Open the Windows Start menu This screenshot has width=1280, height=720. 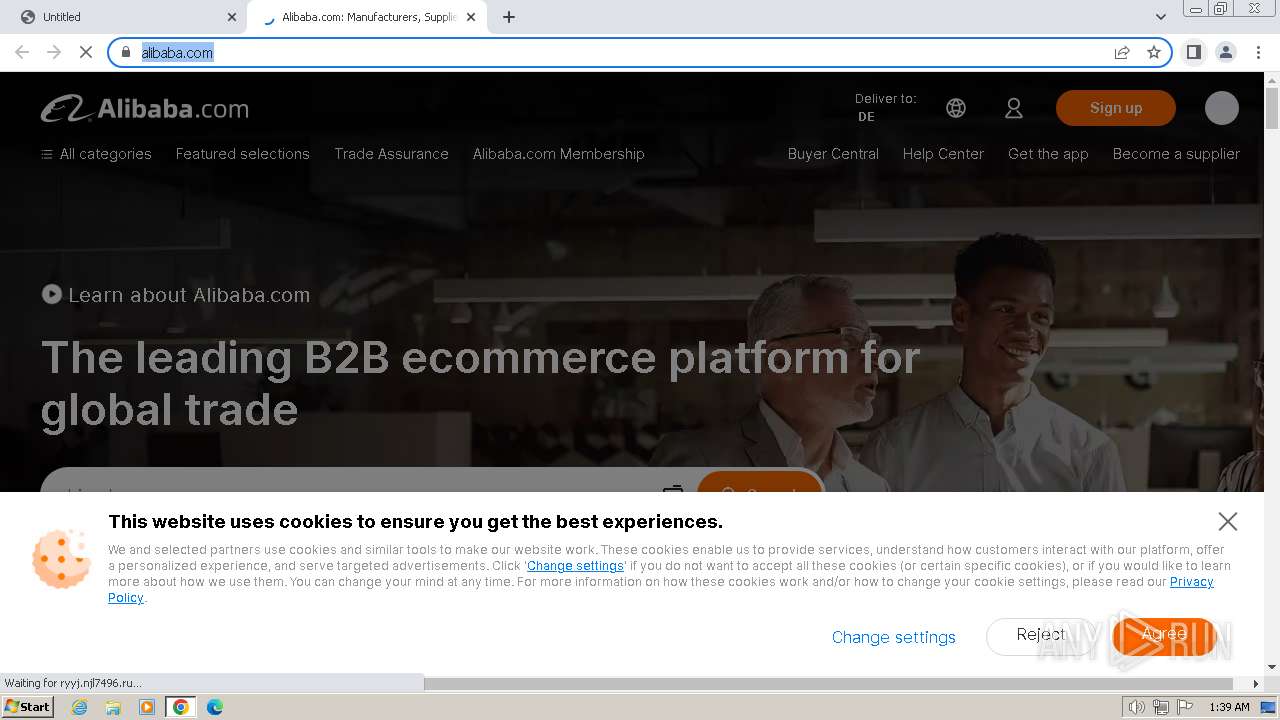coord(28,707)
